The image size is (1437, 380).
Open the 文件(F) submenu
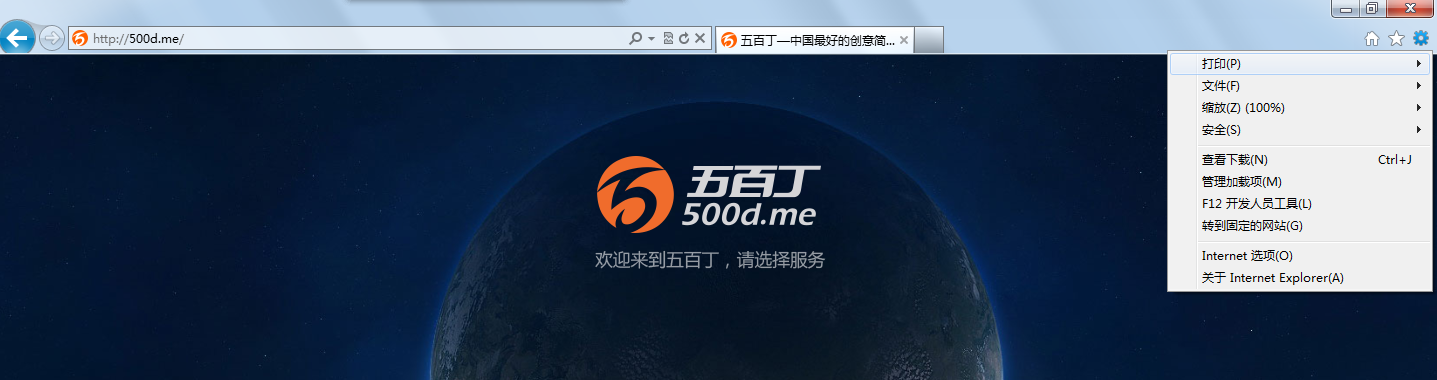tap(1299, 86)
